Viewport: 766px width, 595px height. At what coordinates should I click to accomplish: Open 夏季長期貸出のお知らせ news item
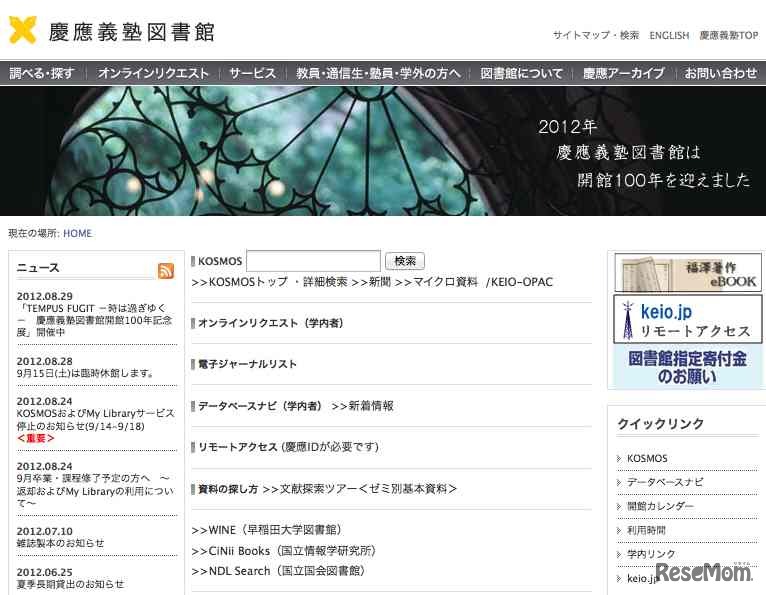point(70,584)
